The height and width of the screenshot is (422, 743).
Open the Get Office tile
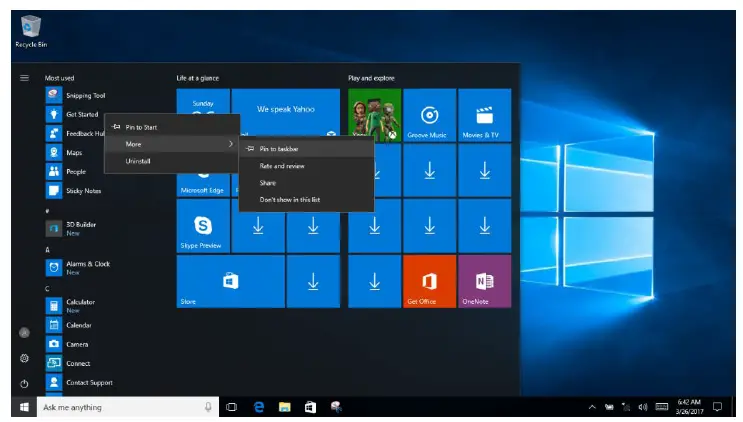pos(430,281)
